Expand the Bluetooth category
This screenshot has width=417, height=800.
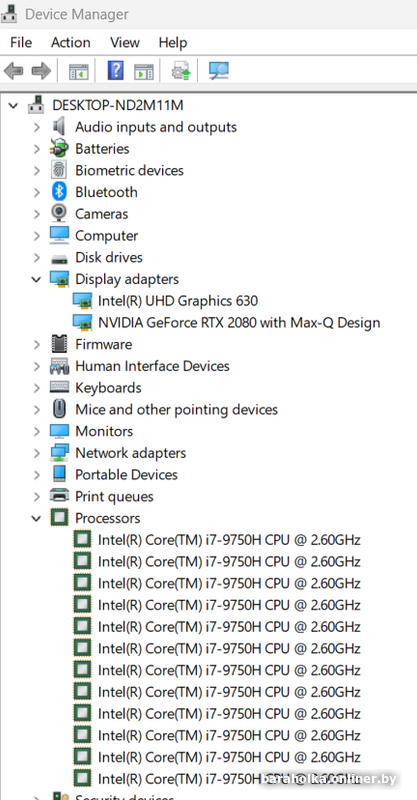(x=36, y=192)
